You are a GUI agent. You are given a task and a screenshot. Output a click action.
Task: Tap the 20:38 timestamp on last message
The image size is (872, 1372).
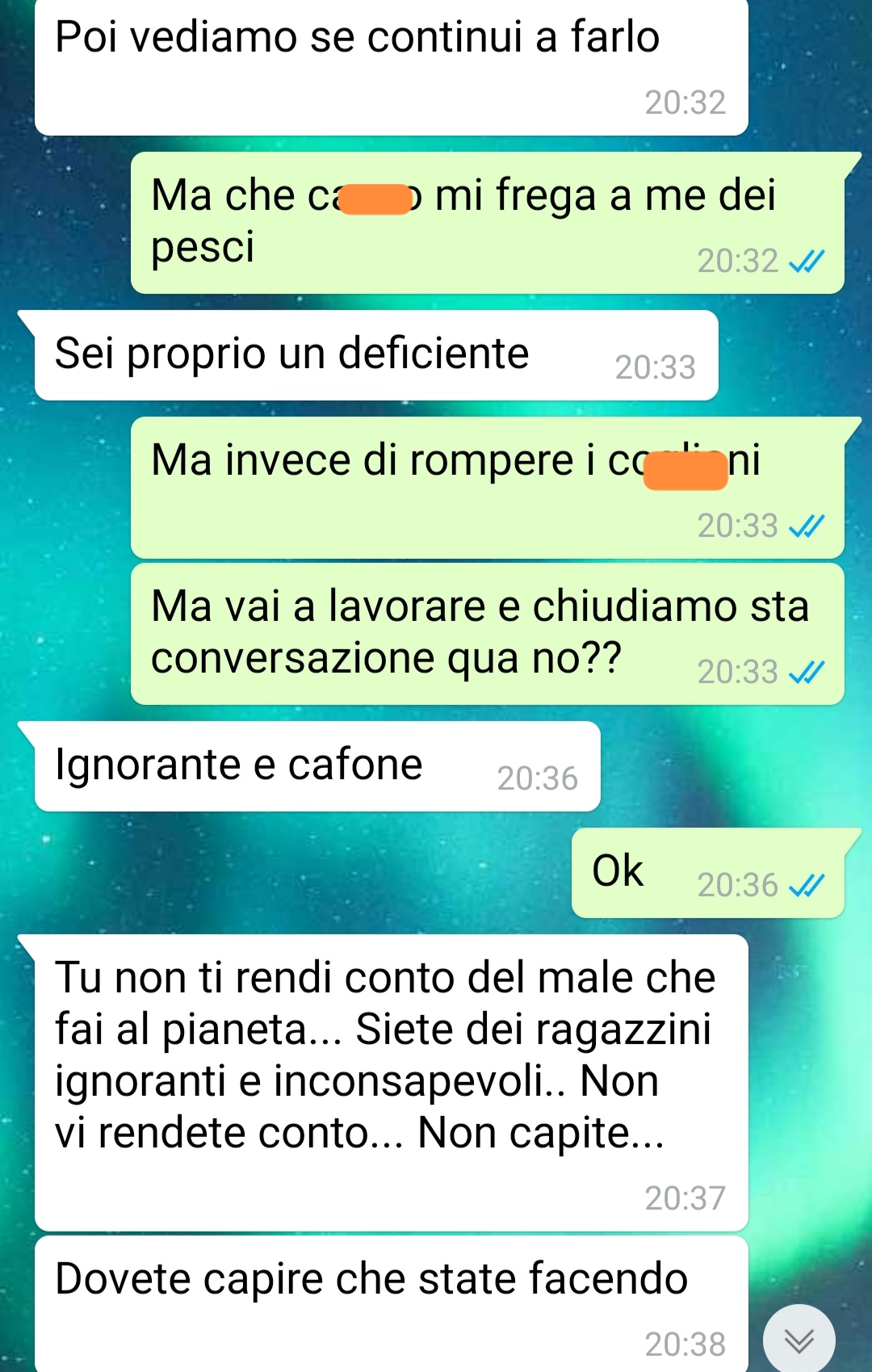click(685, 1345)
